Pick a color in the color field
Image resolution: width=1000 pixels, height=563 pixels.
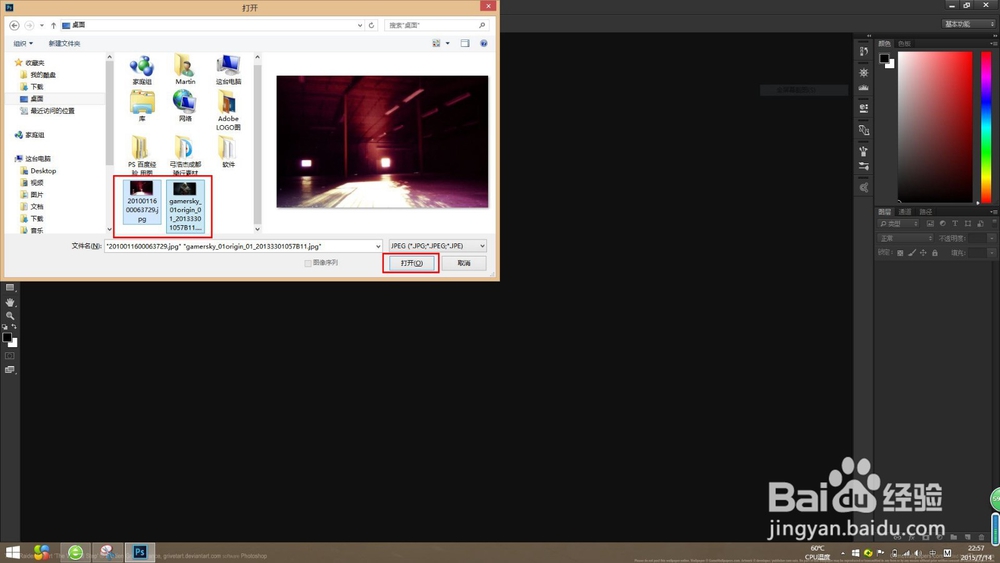pos(935,127)
